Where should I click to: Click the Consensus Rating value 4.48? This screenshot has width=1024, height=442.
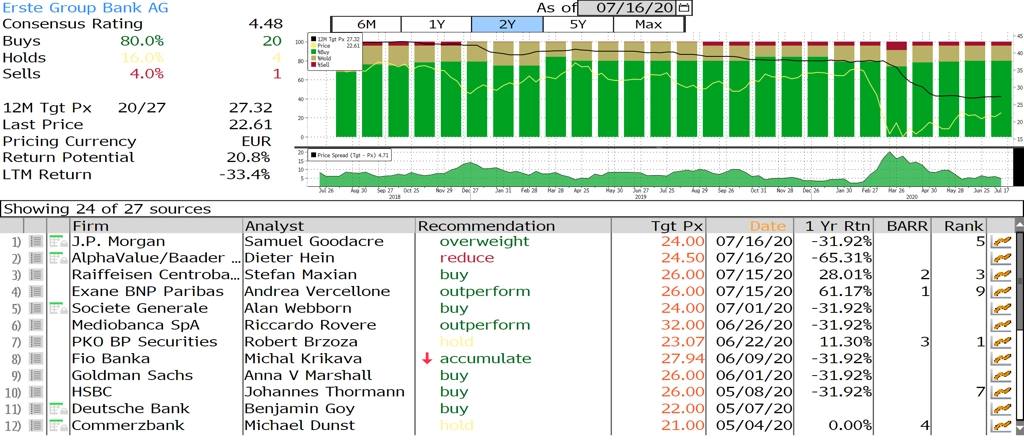coord(265,24)
